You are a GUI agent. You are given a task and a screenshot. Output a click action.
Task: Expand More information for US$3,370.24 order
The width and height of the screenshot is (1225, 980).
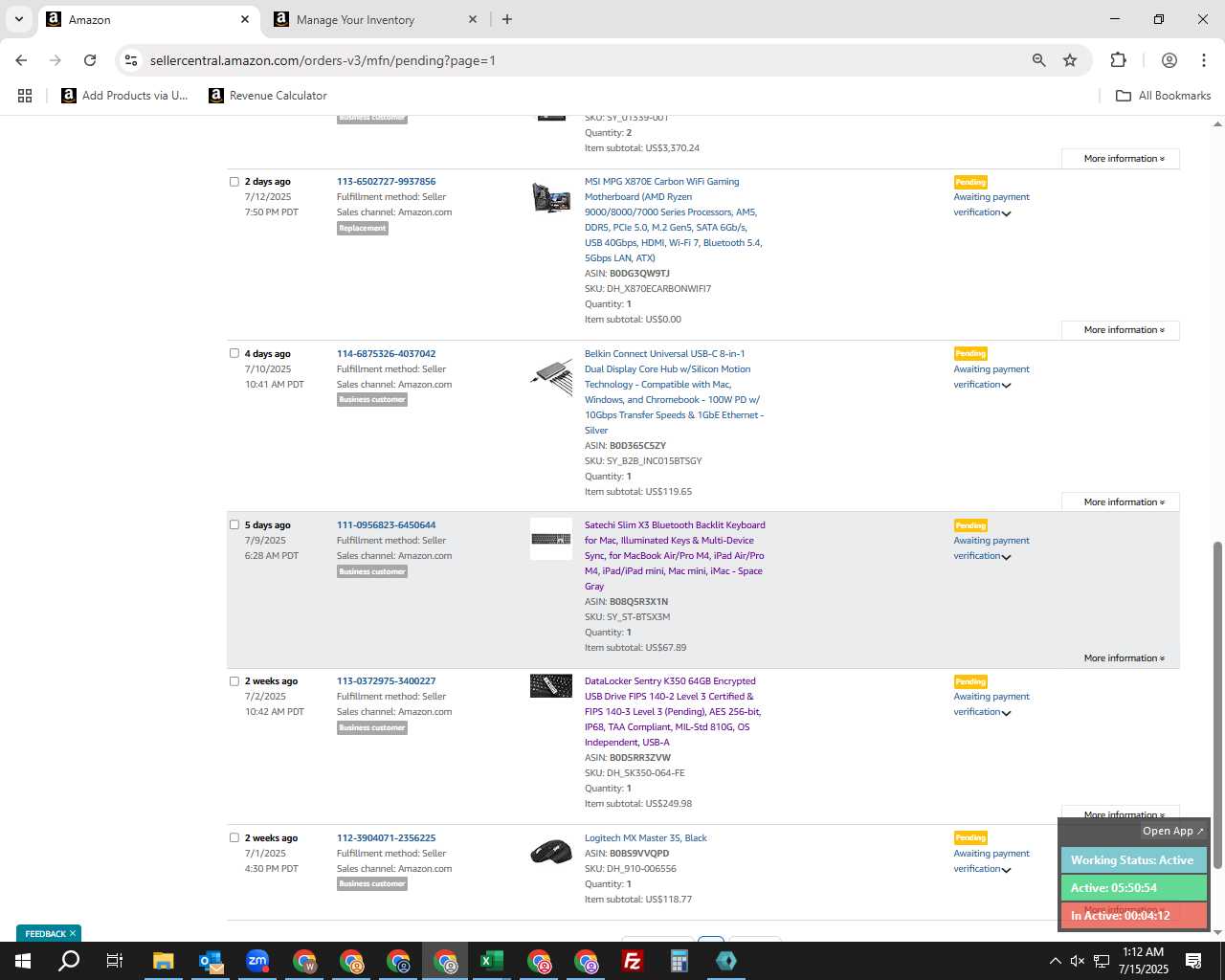[1121, 159]
